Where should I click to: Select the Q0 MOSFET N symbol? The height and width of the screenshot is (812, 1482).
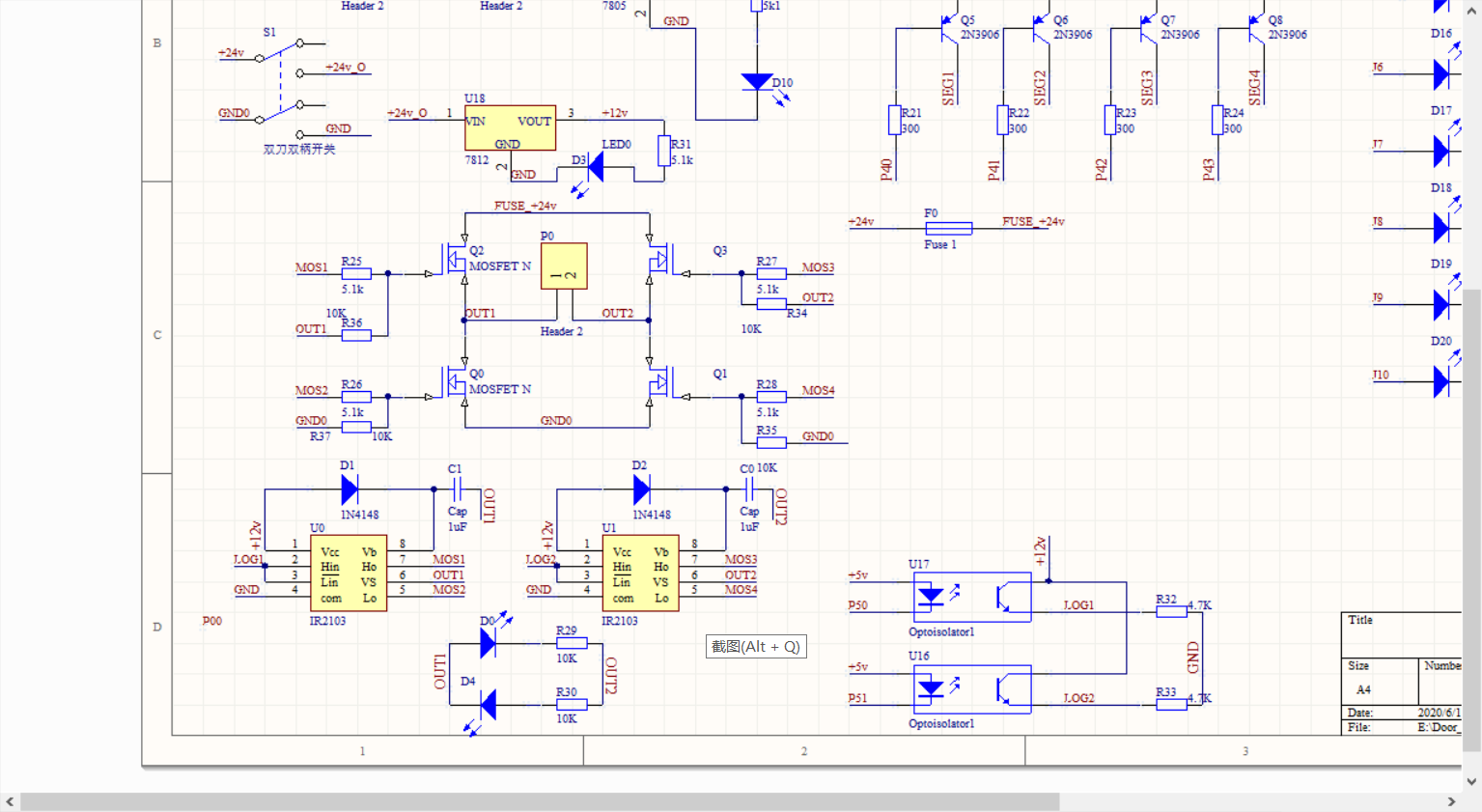click(x=456, y=382)
